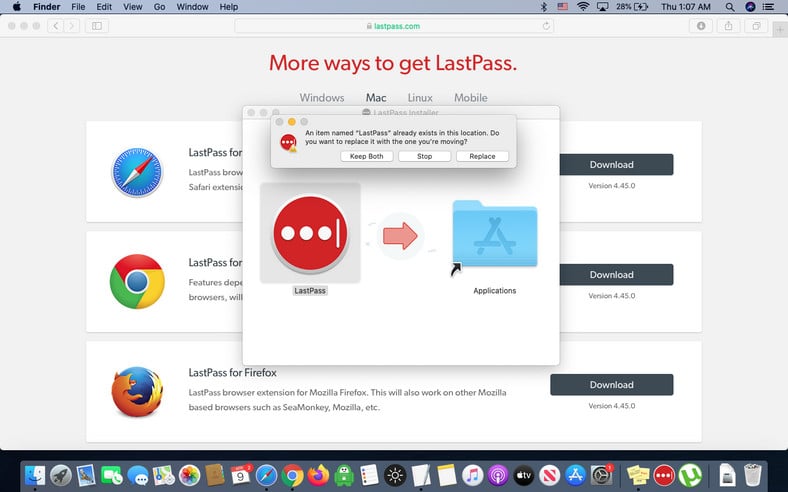Click the Bluetooth menu bar icon
788x492 pixels.
click(x=543, y=7)
